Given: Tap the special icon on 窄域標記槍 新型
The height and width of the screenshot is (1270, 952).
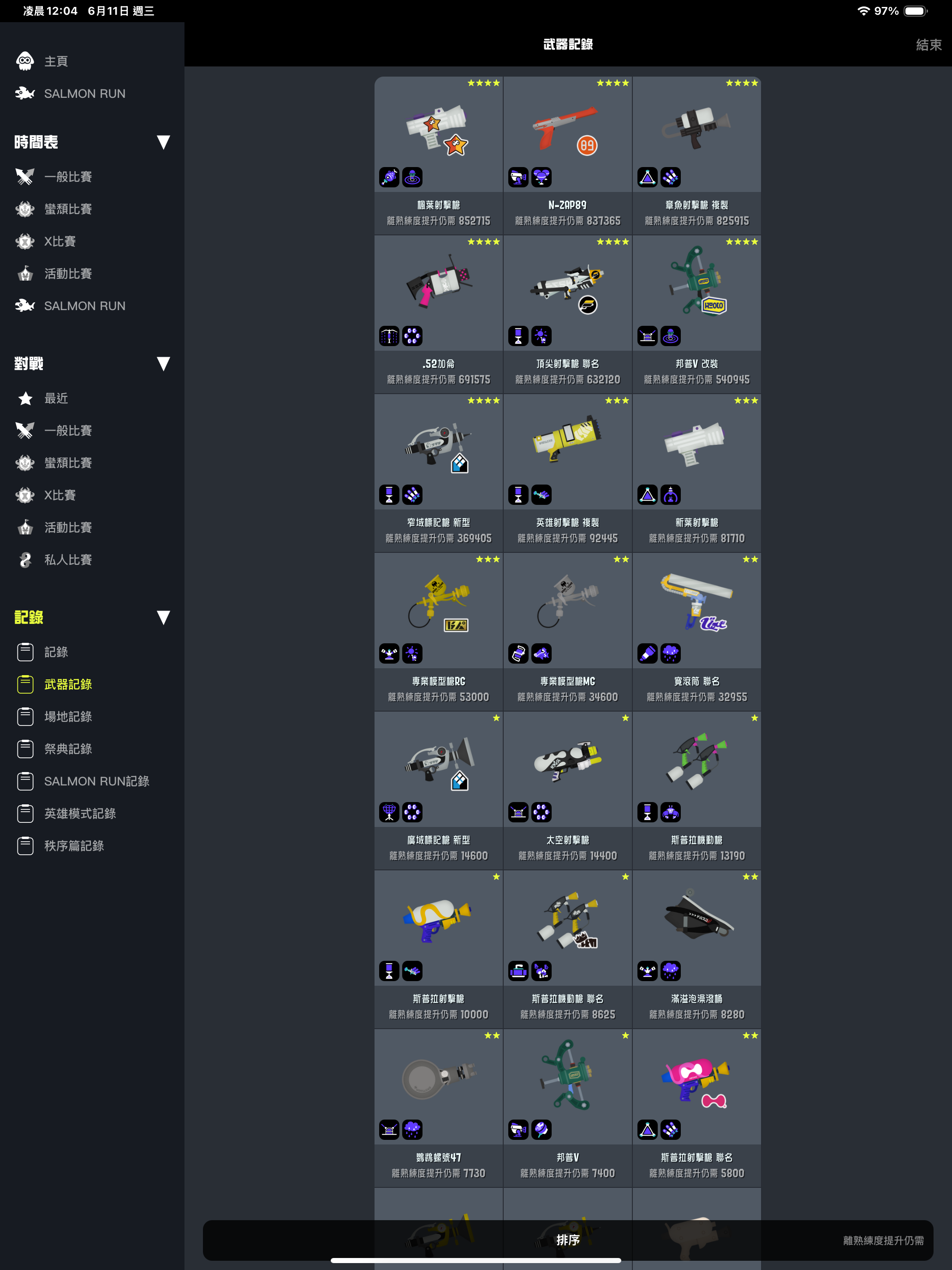Looking at the screenshot, I should 412,495.
